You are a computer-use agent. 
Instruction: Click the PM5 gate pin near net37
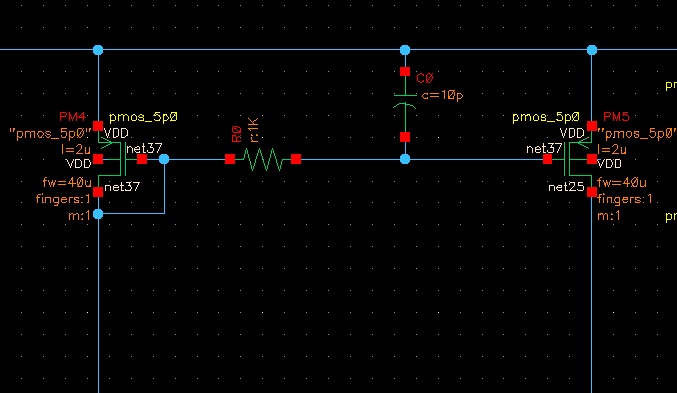pos(547,159)
